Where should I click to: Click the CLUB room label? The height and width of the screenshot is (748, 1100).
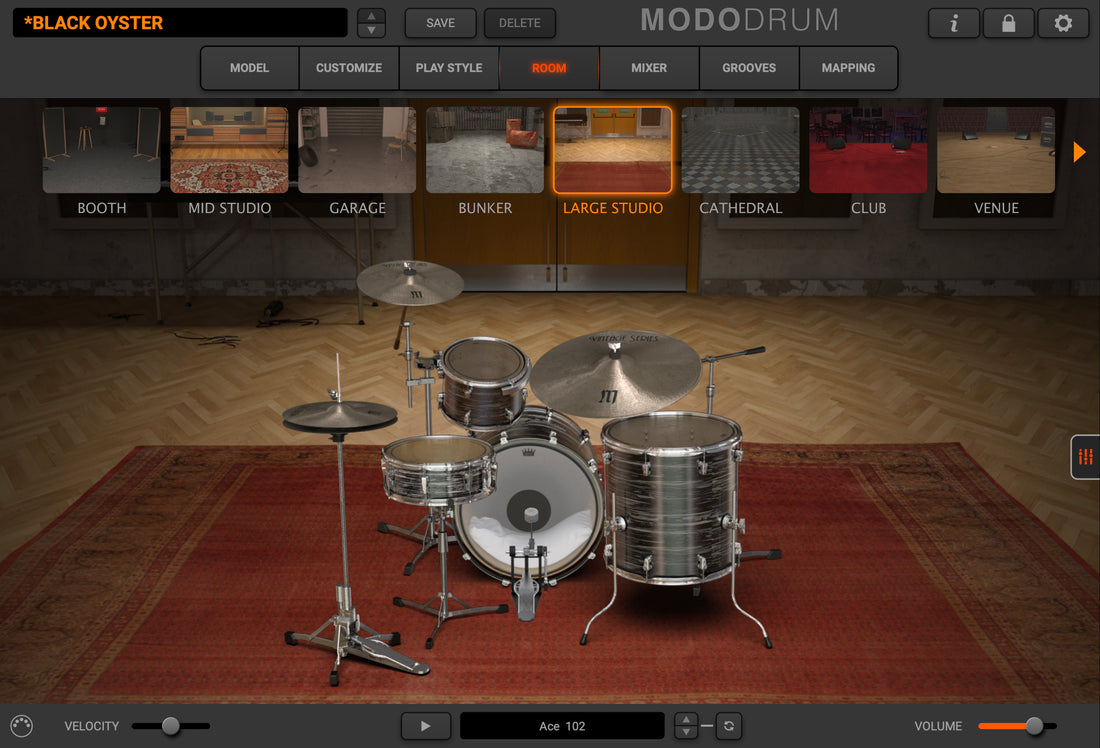(x=868, y=208)
